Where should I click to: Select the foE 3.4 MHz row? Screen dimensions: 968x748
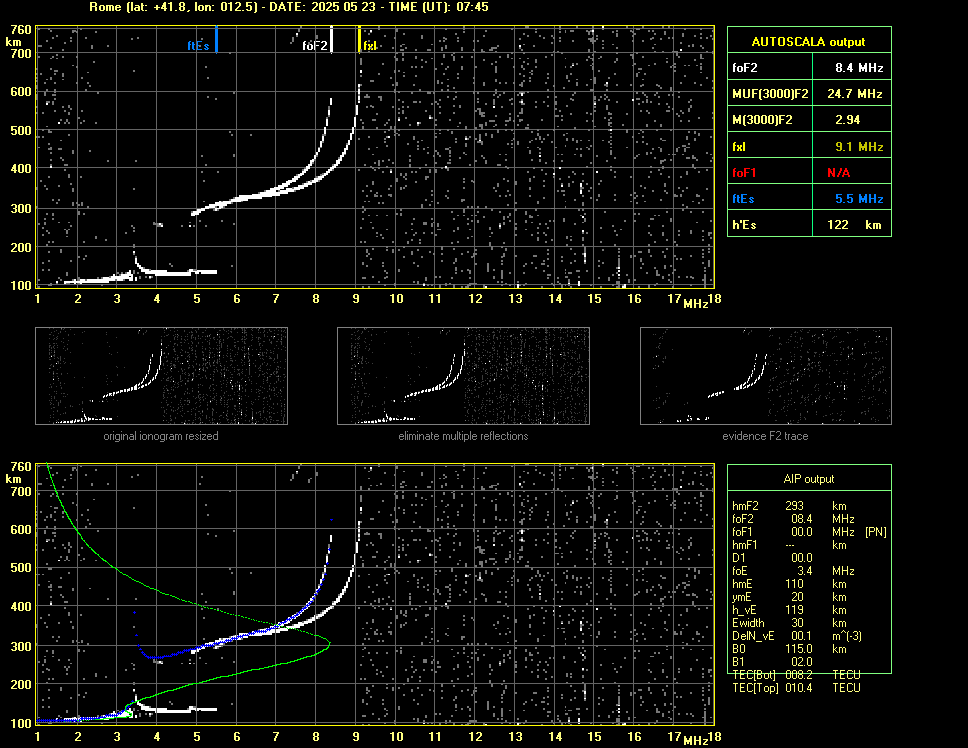793,571
